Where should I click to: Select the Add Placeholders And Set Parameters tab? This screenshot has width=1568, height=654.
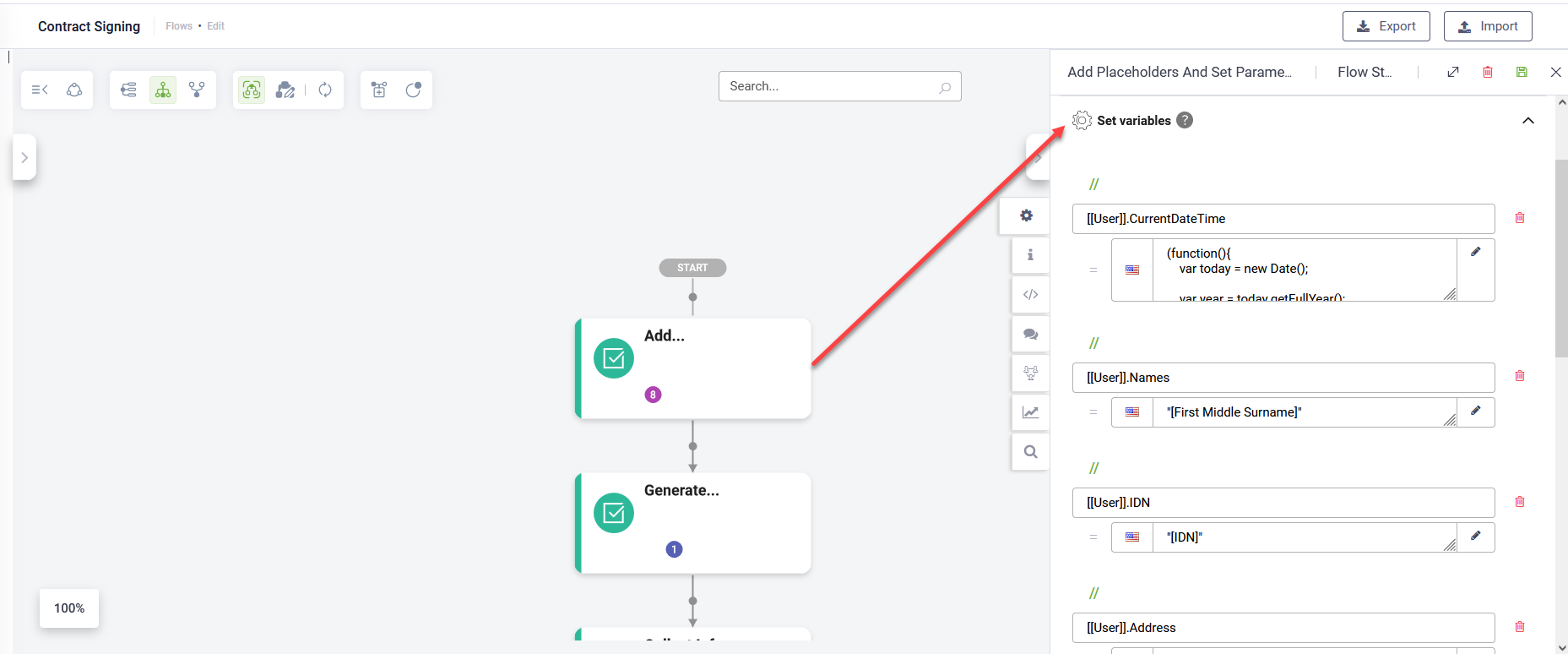[1179, 73]
